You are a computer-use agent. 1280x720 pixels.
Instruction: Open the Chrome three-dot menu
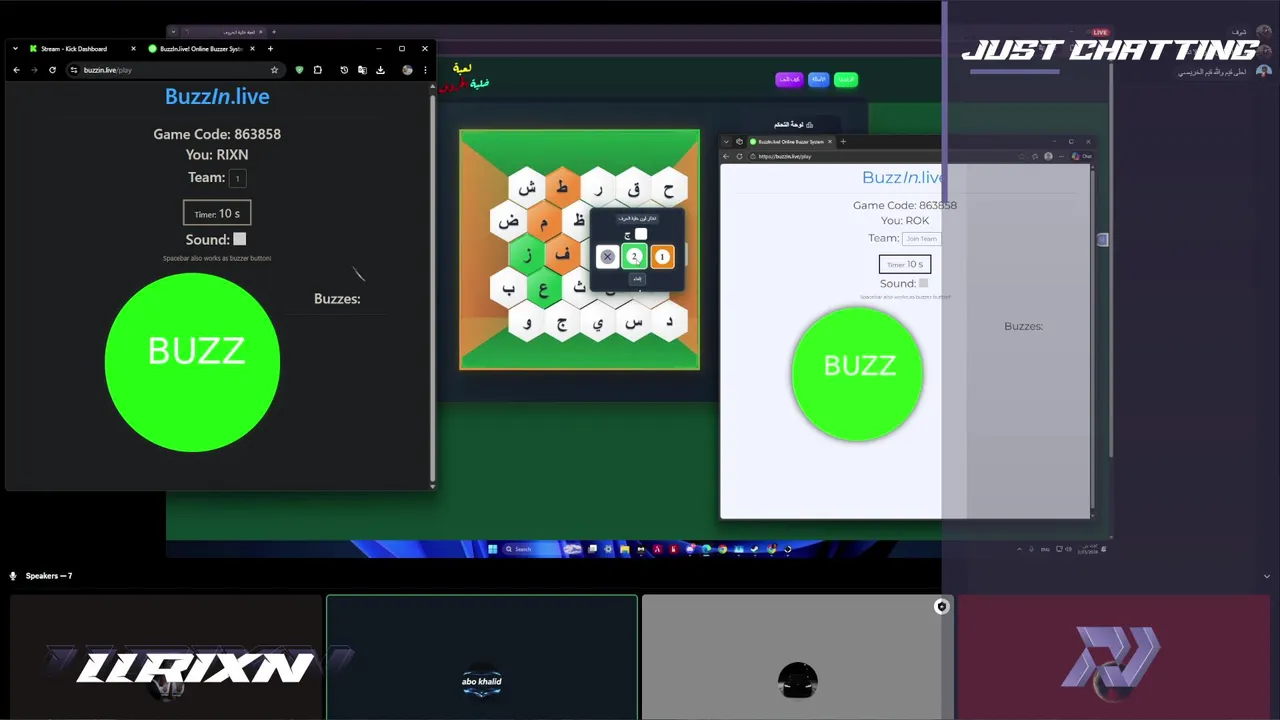(425, 70)
